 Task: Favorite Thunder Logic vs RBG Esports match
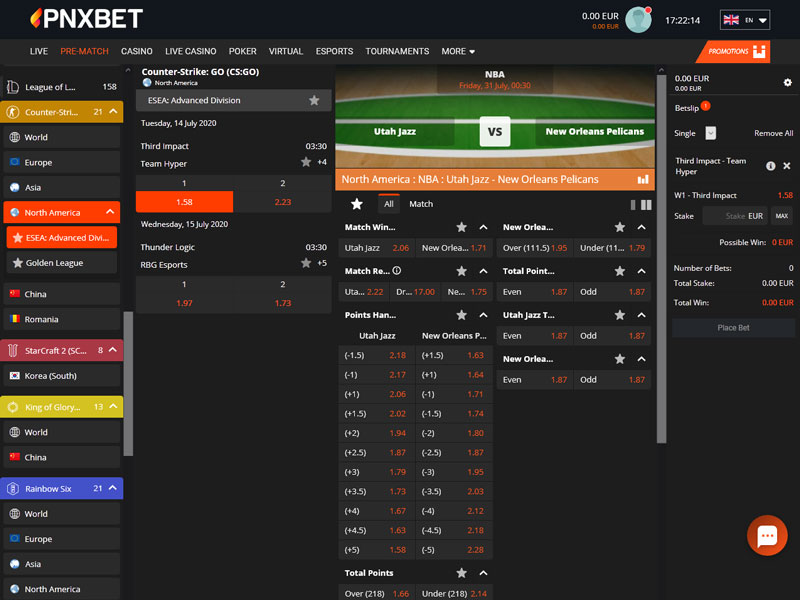(x=306, y=263)
